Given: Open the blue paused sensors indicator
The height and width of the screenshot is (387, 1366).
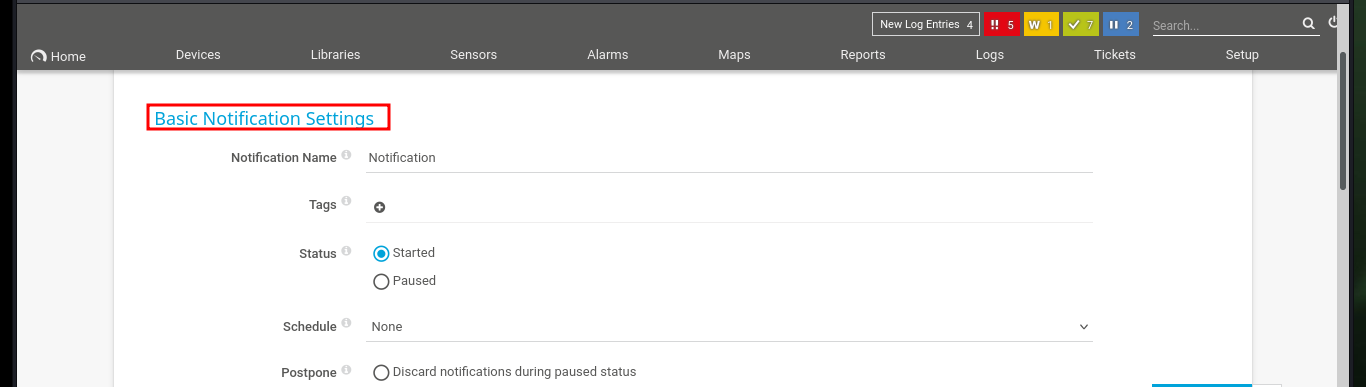Looking at the screenshot, I should click(x=1120, y=24).
